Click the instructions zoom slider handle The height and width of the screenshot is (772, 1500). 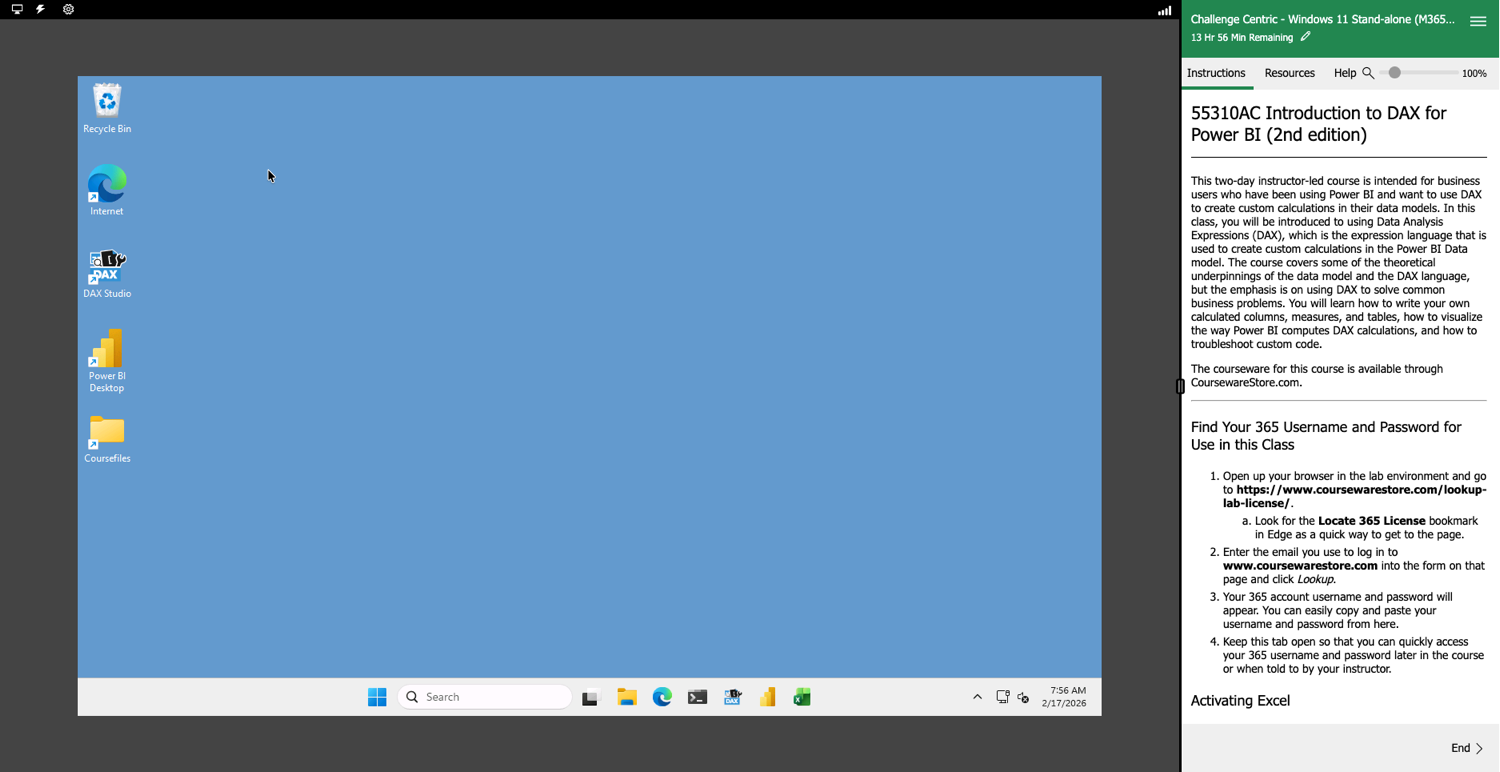1394,73
